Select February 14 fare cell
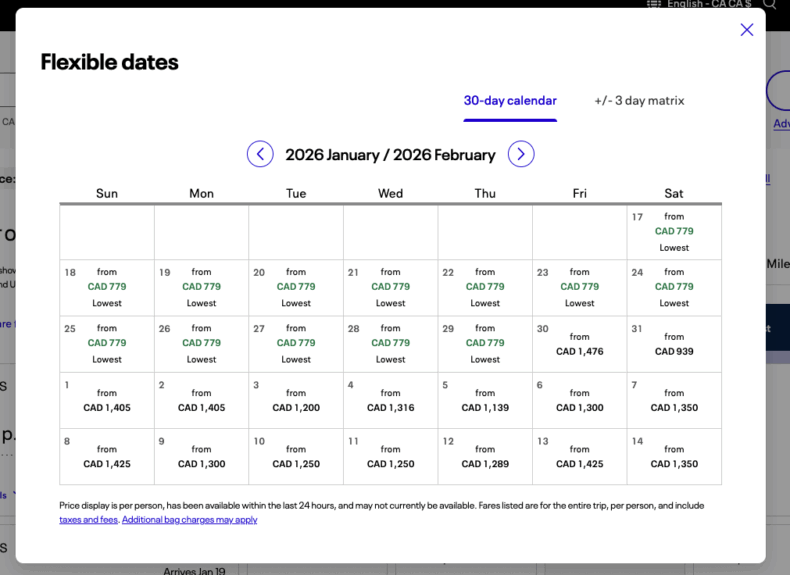The image size is (790, 575). [x=674, y=457]
